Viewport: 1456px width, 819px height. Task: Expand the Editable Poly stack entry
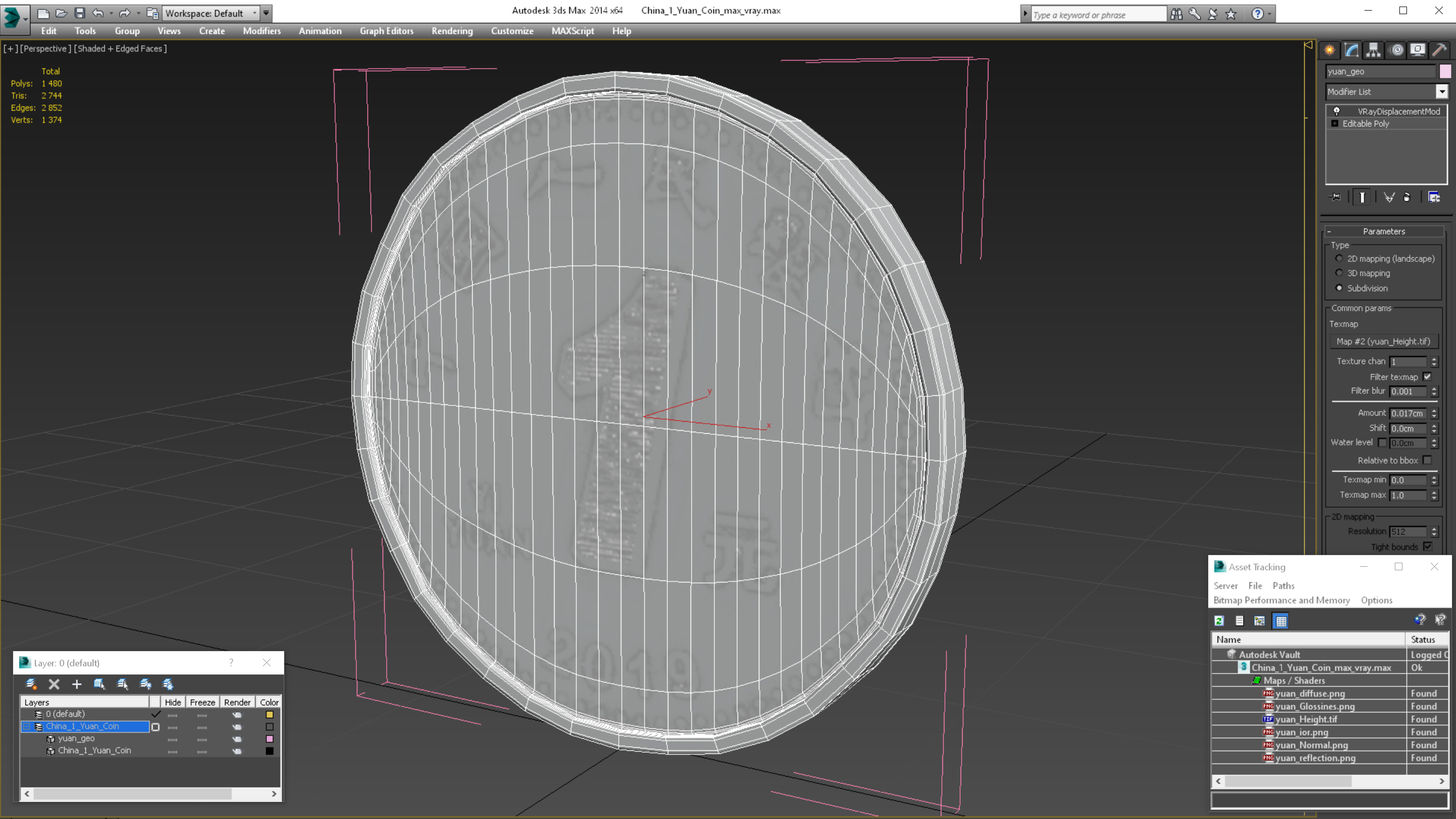click(1335, 123)
